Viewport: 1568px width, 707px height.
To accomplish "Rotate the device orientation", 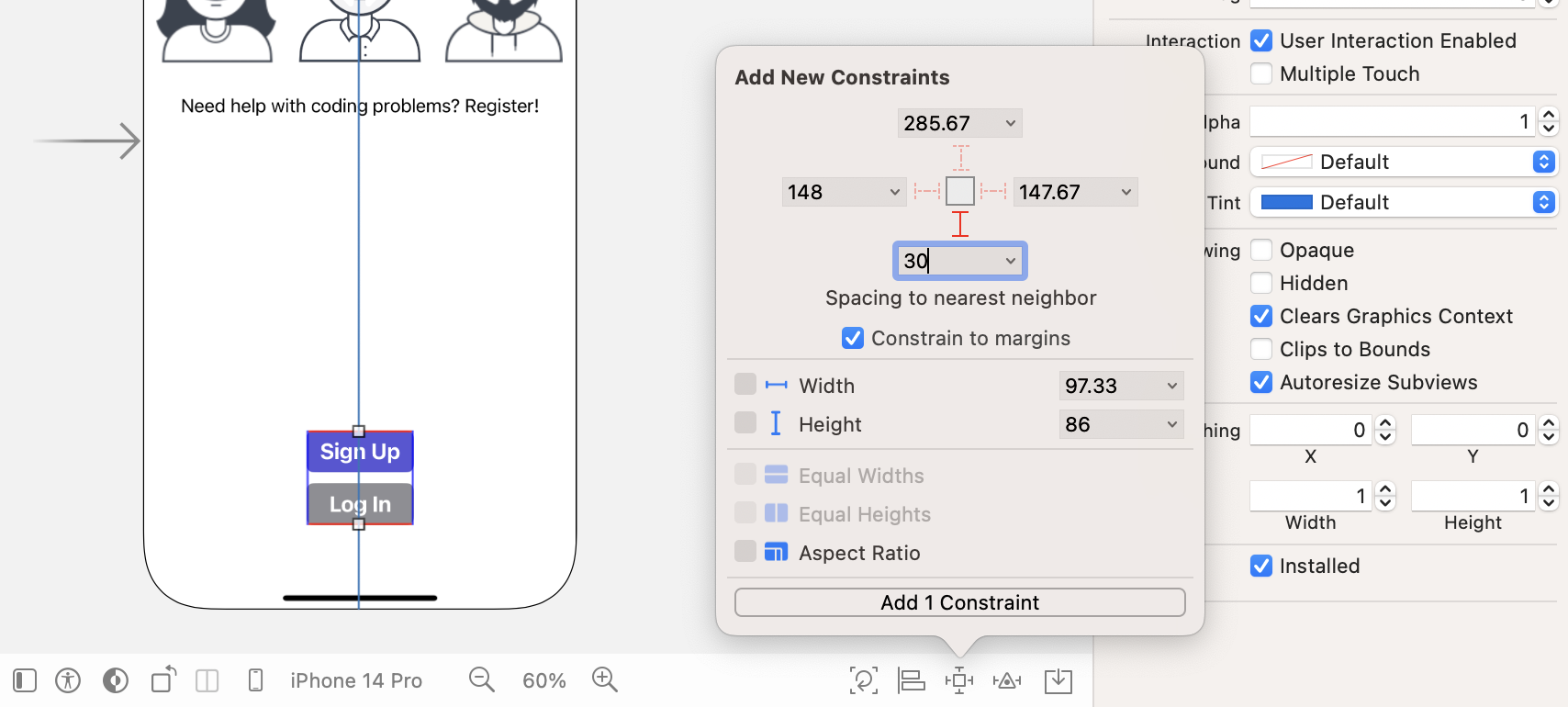I will click(x=164, y=679).
